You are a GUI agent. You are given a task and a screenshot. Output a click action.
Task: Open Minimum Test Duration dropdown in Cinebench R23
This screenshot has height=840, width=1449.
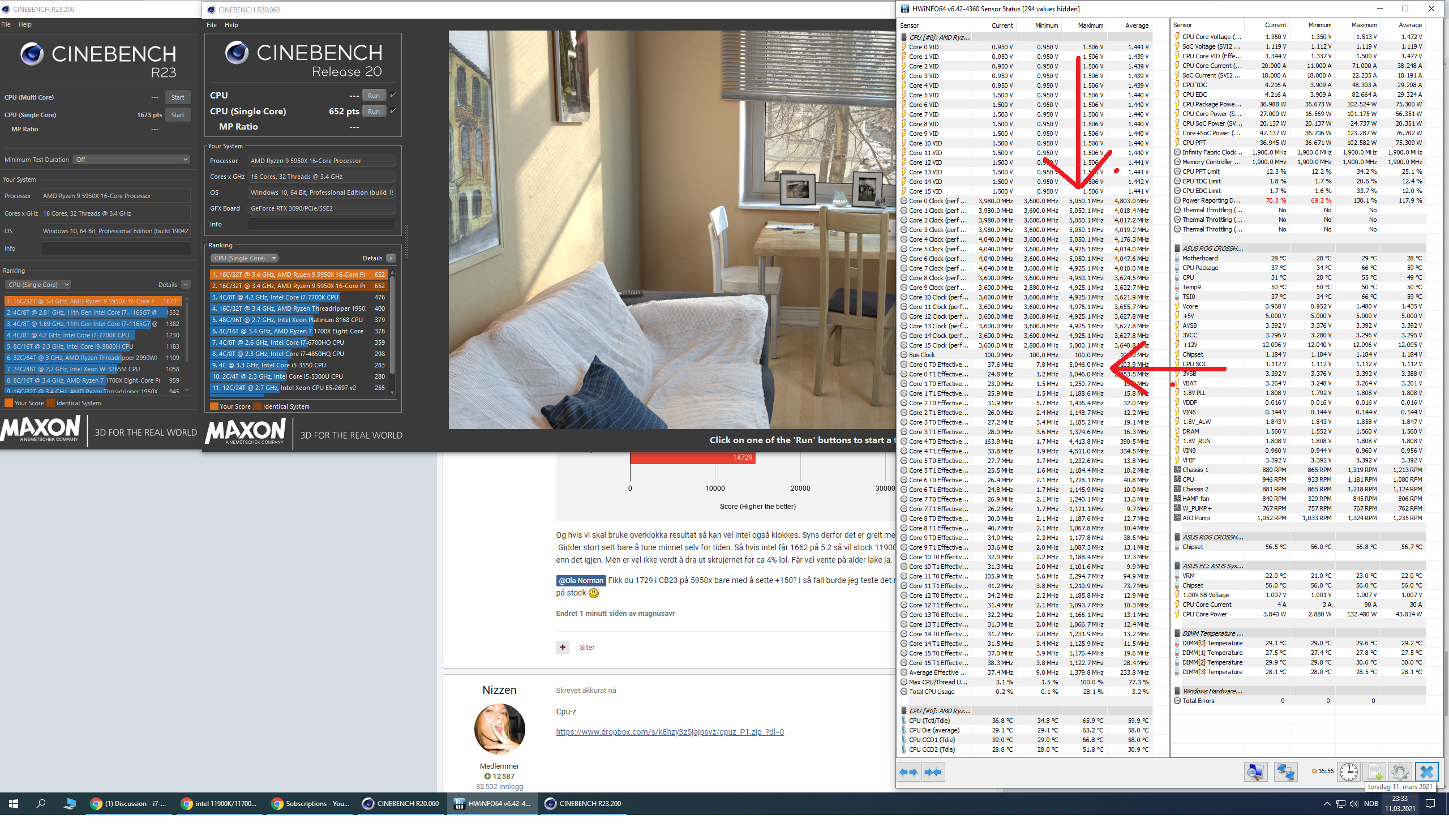[131, 159]
